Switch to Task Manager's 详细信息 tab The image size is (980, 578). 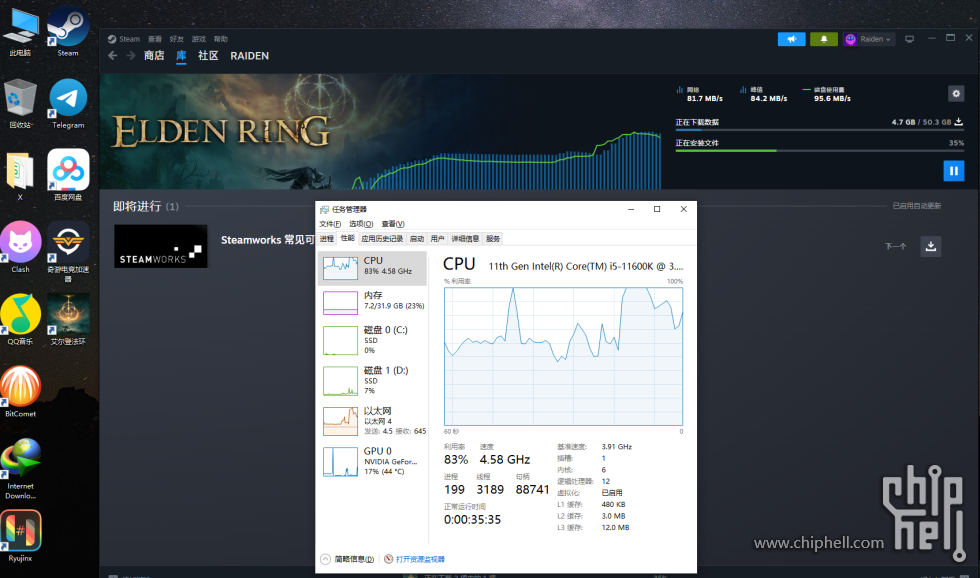point(465,239)
